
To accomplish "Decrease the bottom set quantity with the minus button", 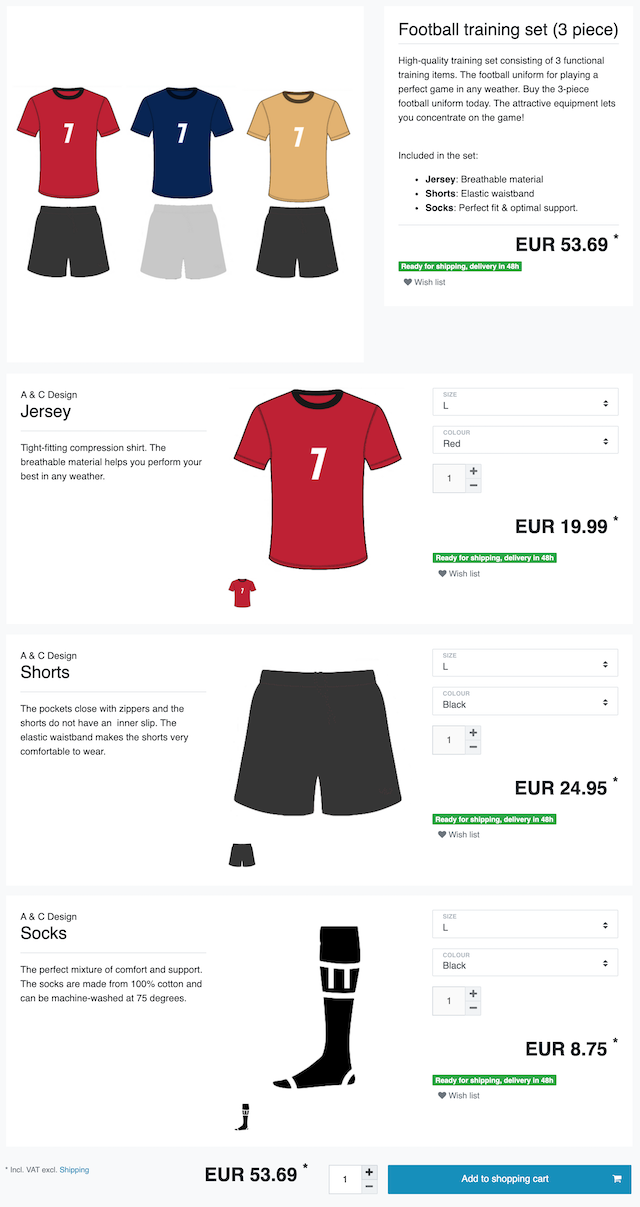I will coord(369,1186).
